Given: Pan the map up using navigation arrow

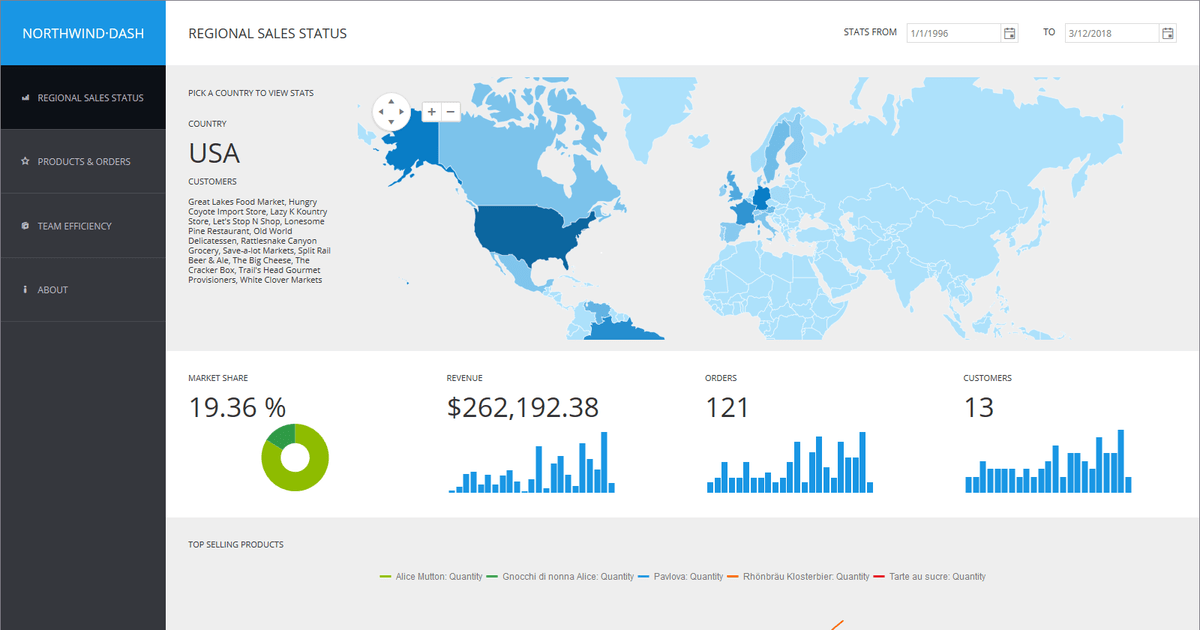Looking at the screenshot, I should (390, 101).
